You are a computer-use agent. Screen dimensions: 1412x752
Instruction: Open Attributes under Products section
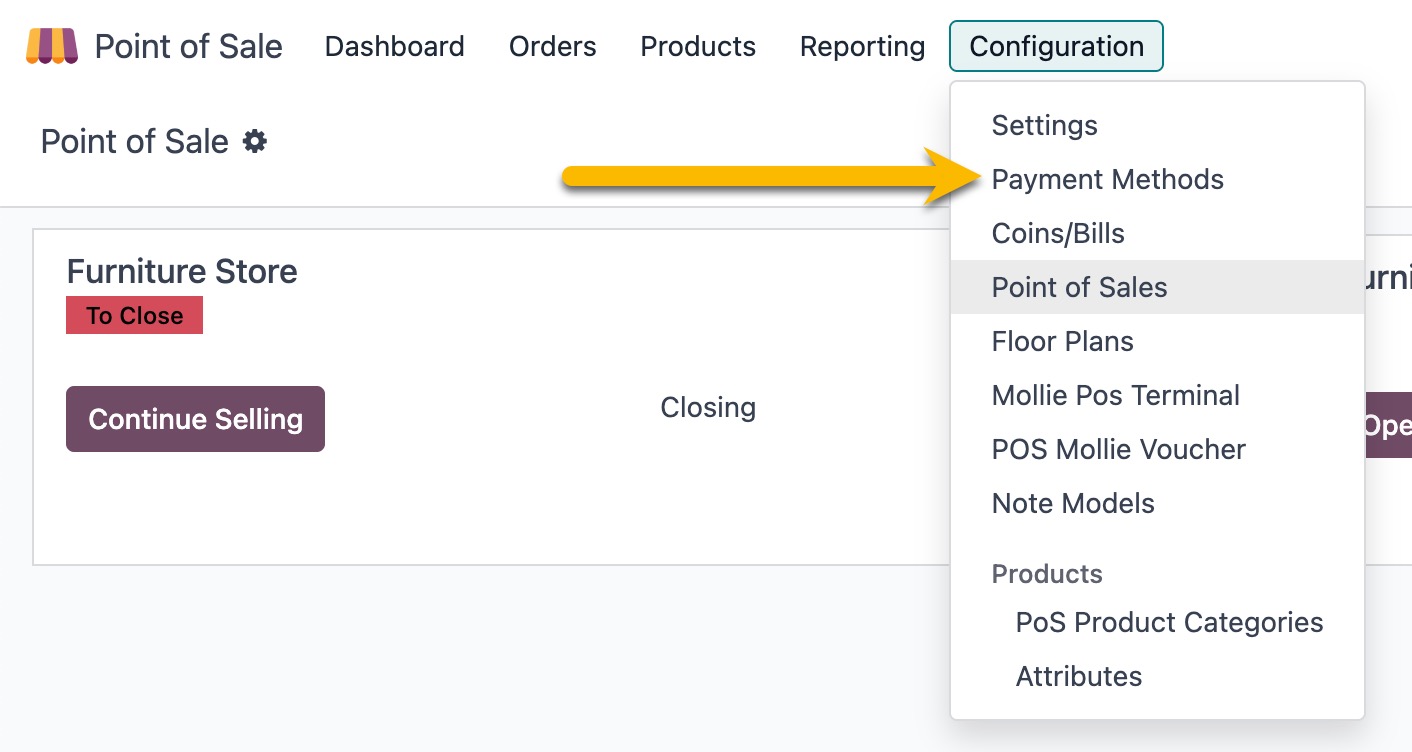1078,676
